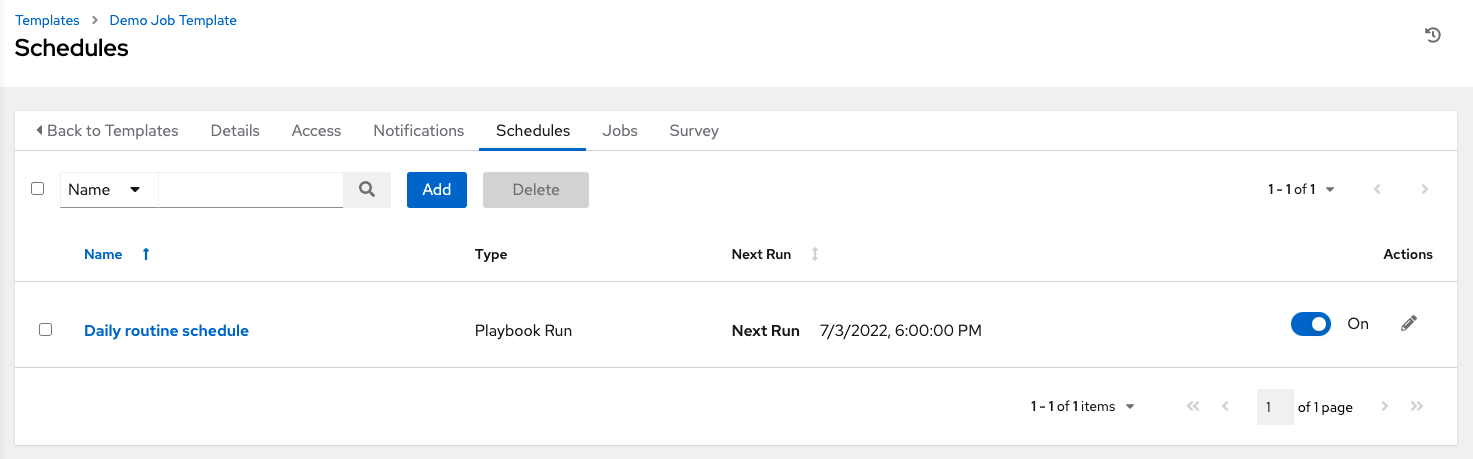Jump to first page in bottom pagination

[1192, 406]
